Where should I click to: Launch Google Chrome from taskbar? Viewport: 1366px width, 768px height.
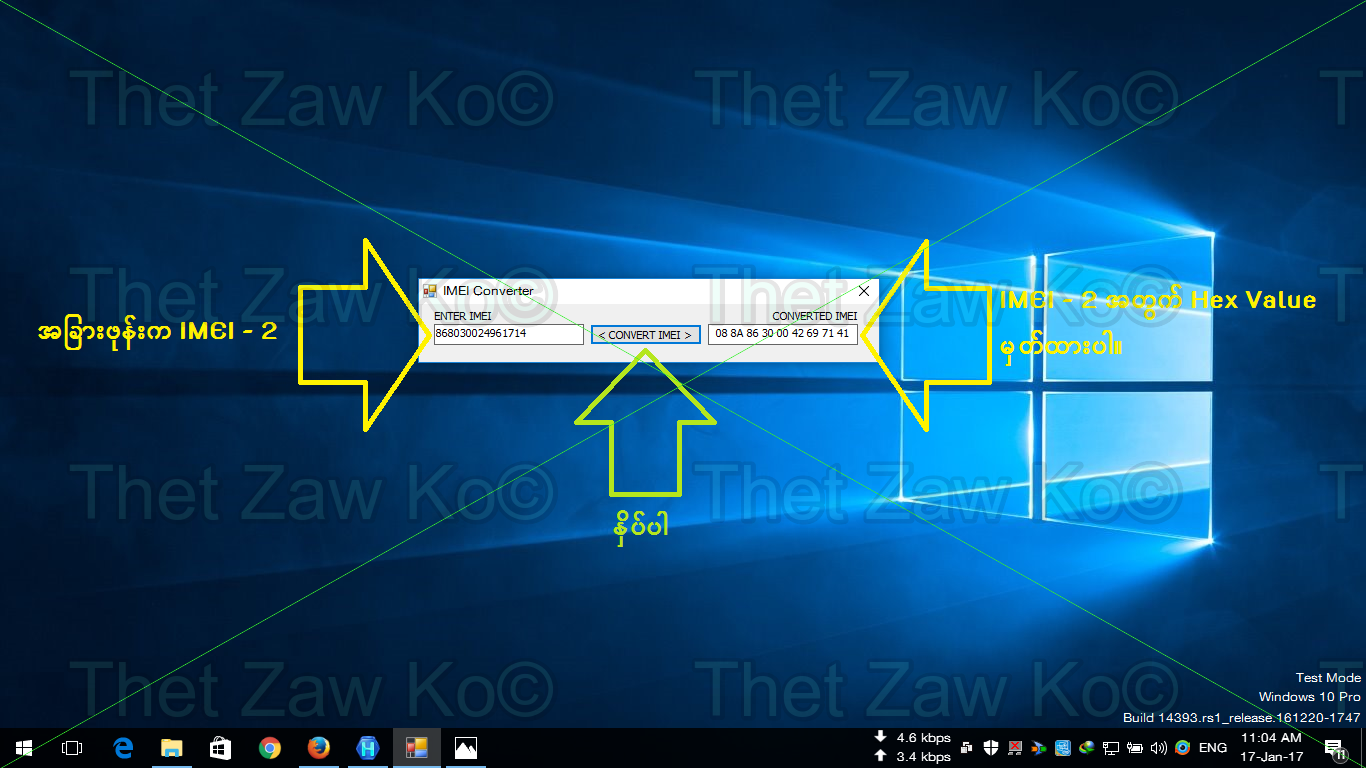point(269,748)
